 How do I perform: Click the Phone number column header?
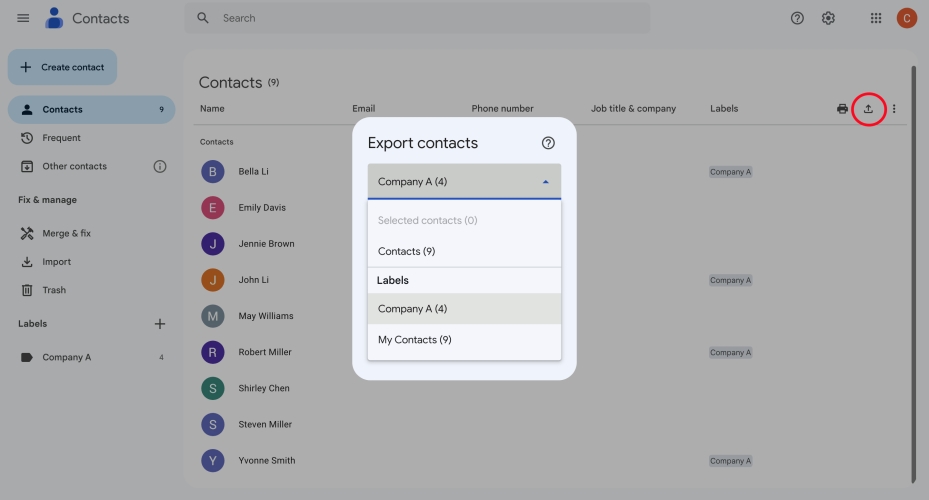point(502,109)
